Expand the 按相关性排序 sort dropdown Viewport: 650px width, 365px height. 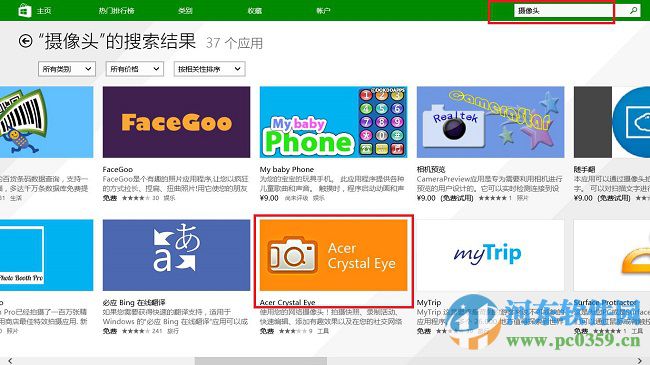(x=209, y=69)
